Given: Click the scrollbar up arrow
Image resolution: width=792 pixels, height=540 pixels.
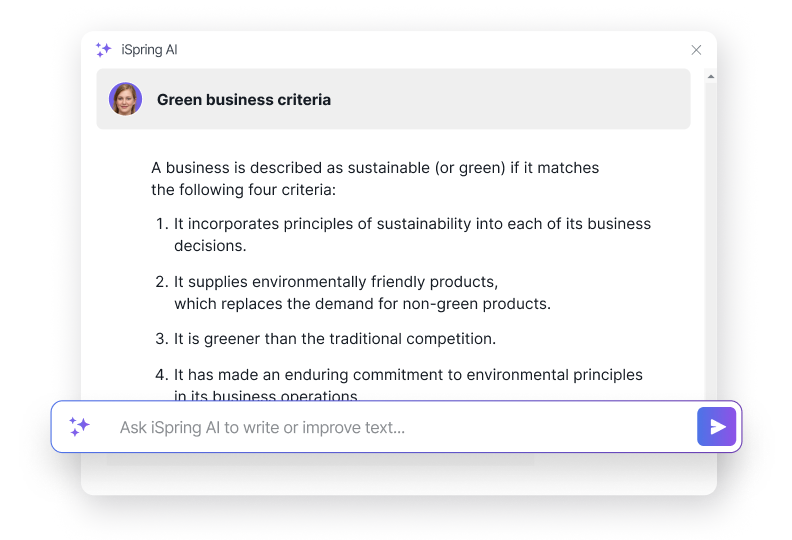Looking at the screenshot, I should [x=711, y=77].
